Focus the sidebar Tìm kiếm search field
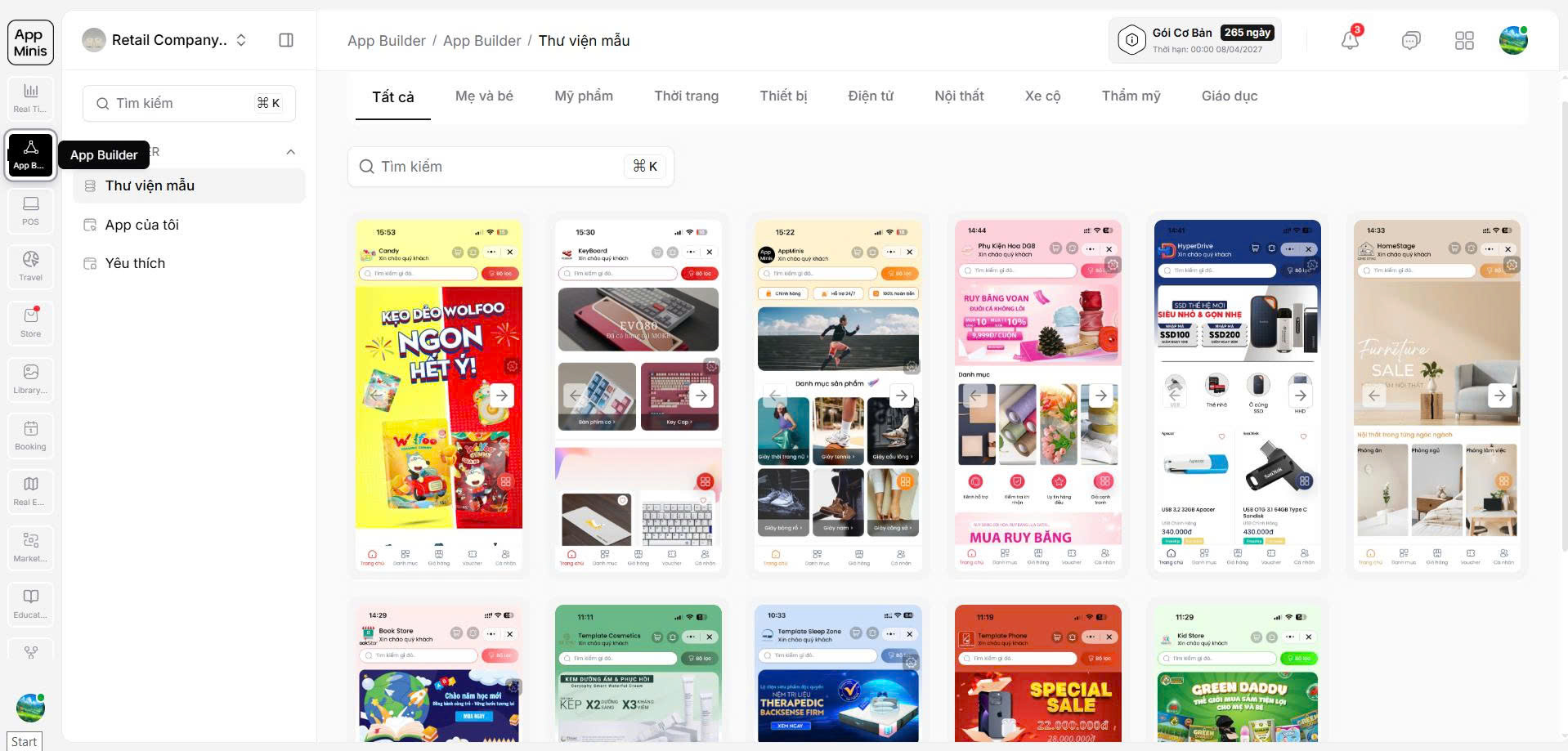 click(189, 103)
